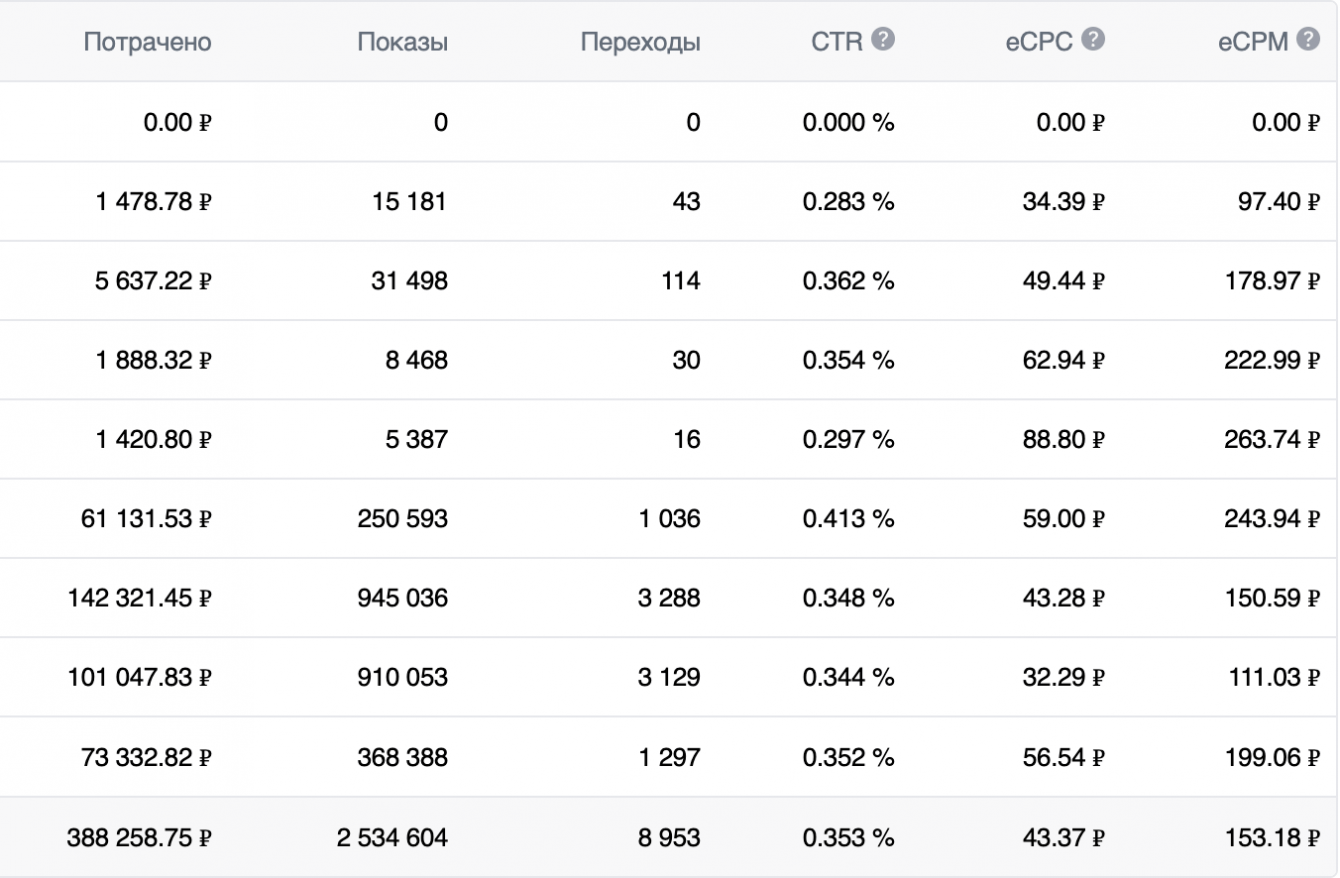The width and height of the screenshot is (1340, 878).
Task: Click the 910 053 impressions cell
Action: tap(403, 678)
